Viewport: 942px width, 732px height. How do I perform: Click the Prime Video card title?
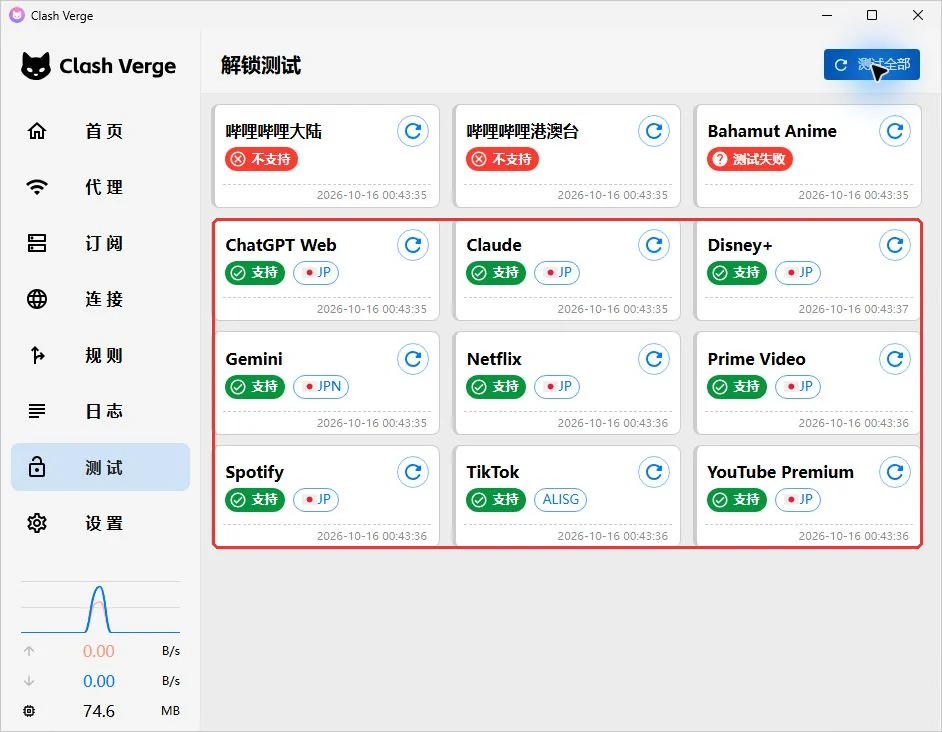pyautogui.click(x=756, y=359)
